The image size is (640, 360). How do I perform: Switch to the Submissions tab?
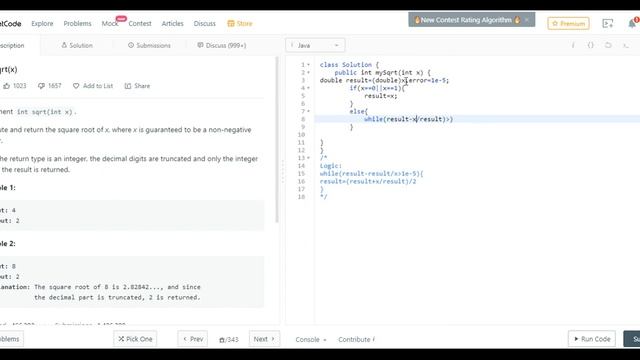point(149,45)
